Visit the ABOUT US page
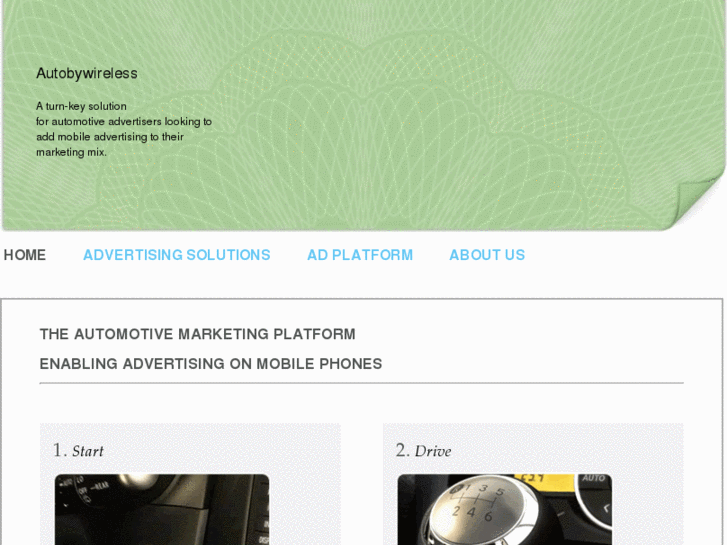The image size is (727, 545). [487, 255]
